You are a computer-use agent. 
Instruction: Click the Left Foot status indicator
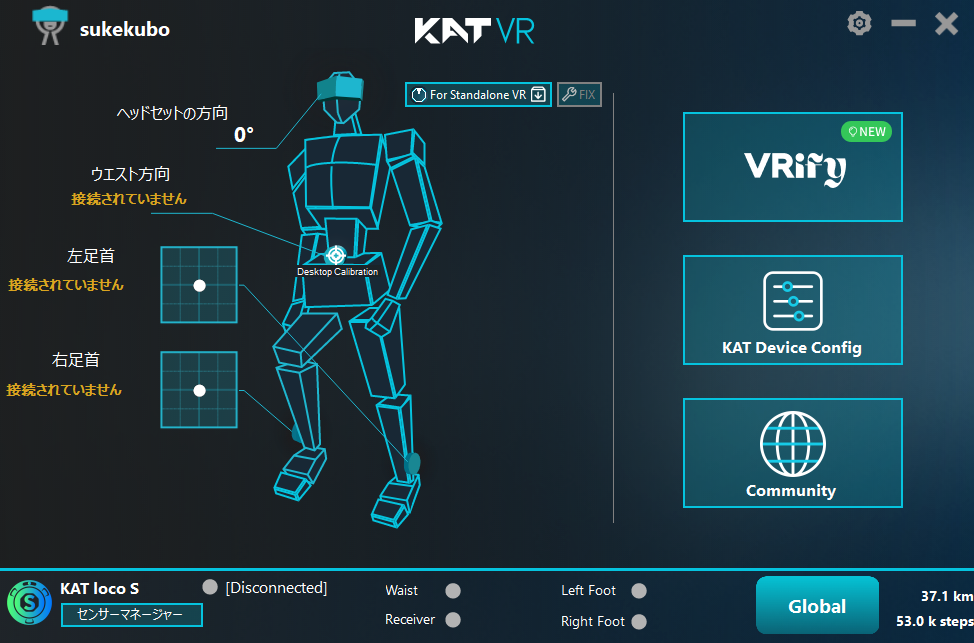coord(639,590)
